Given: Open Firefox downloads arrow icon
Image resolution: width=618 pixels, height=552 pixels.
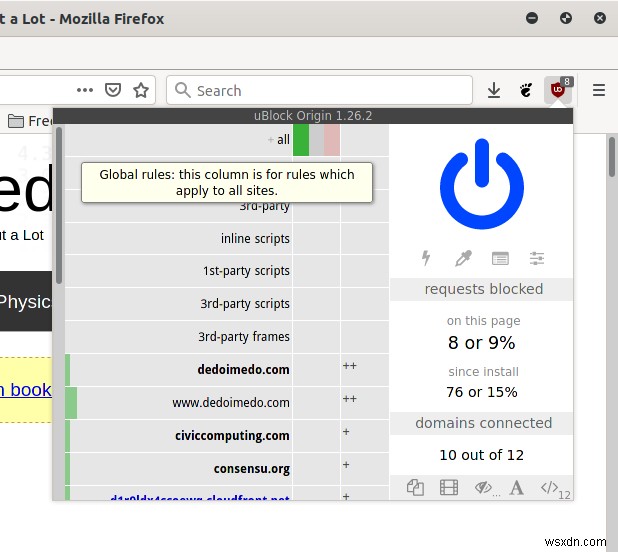Looking at the screenshot, I should [x=494, y=90].
